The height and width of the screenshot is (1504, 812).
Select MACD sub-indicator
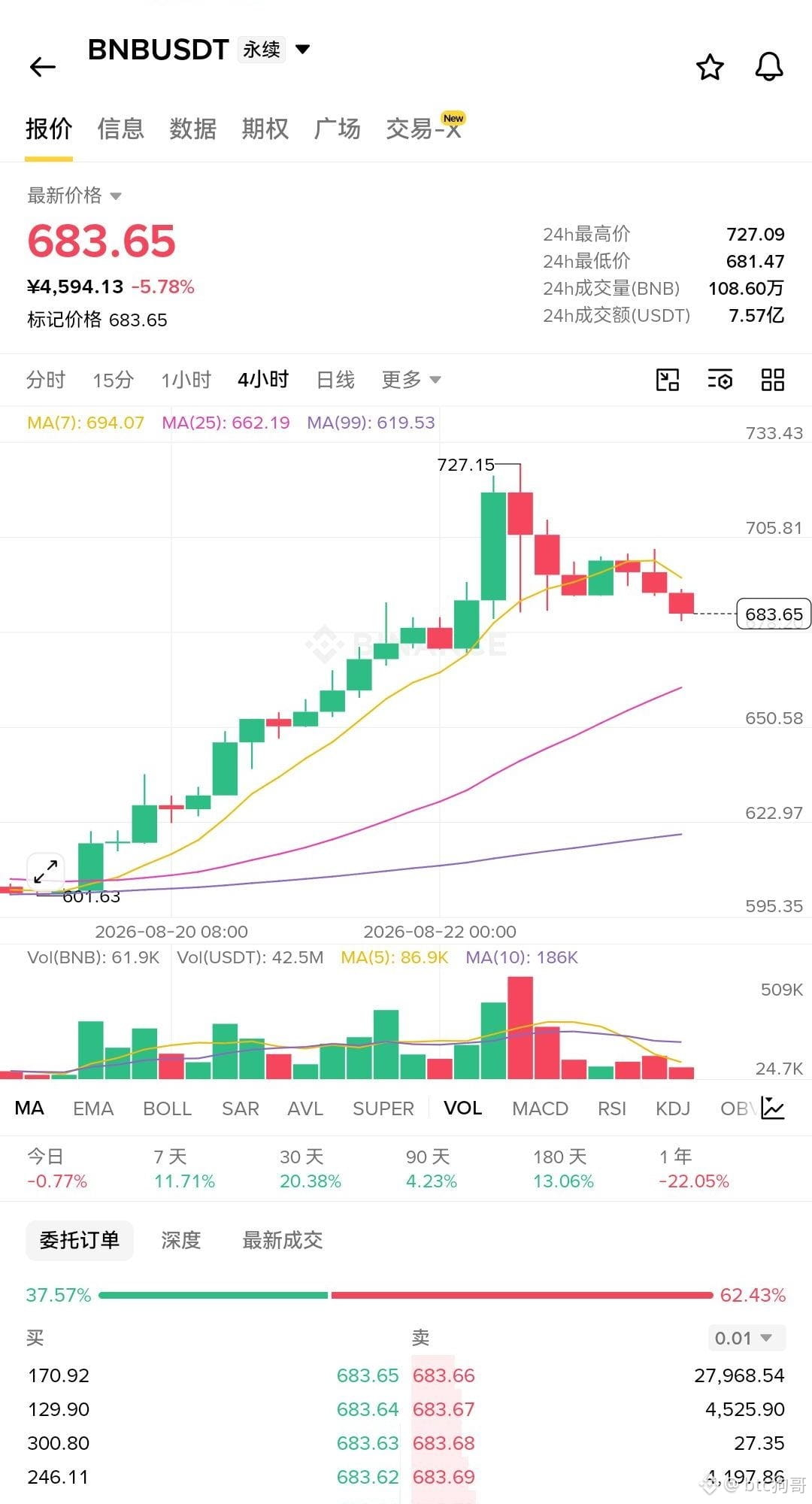(540, 1108)
